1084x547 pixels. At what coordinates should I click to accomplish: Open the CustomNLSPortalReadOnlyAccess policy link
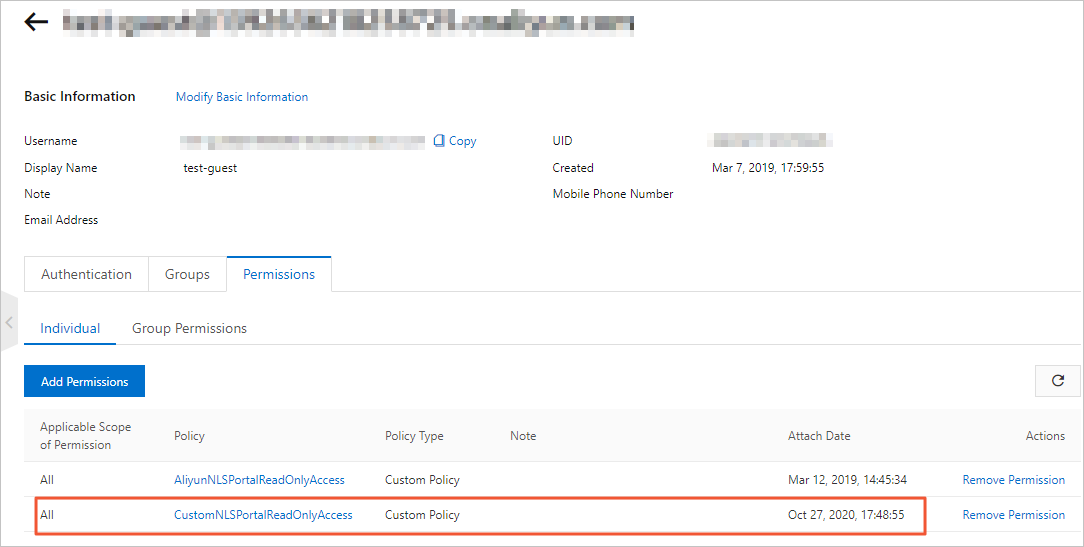(263, 514)
